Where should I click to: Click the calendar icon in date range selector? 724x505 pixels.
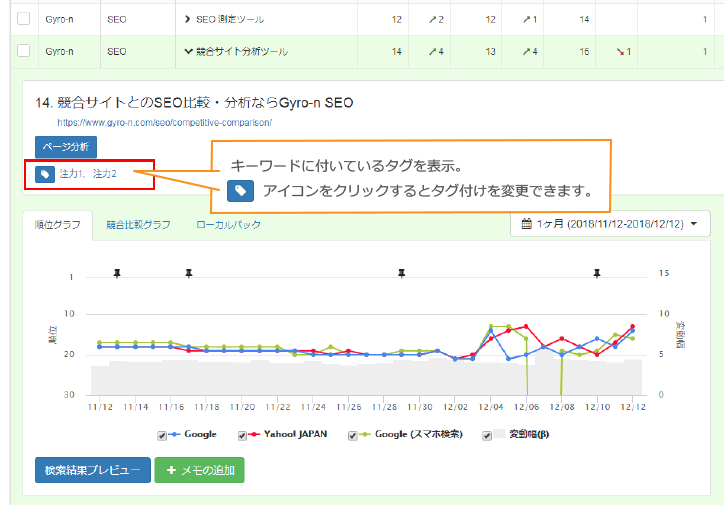[526, 224]
